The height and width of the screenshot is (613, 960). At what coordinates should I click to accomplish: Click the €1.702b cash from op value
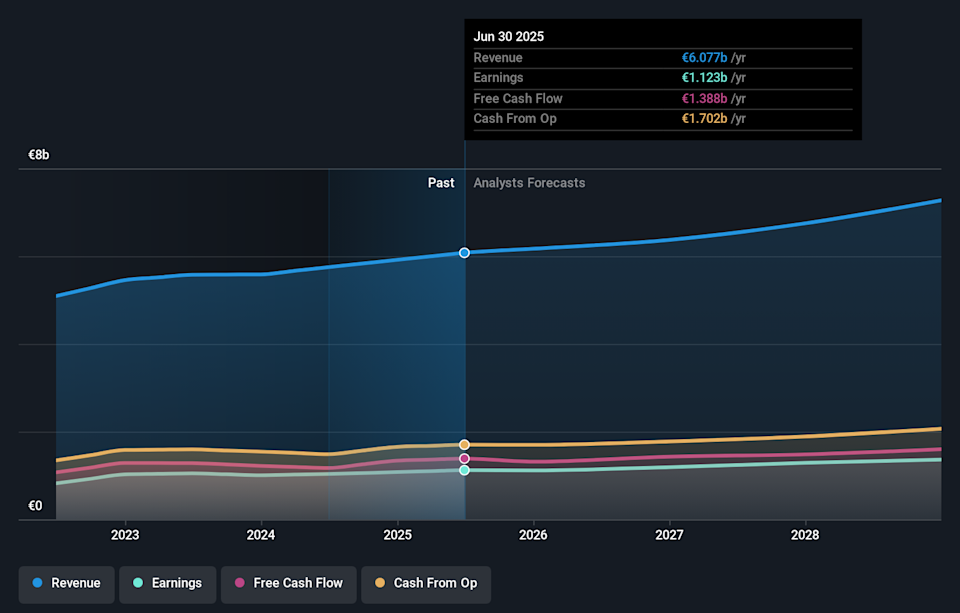pos(705,119)
